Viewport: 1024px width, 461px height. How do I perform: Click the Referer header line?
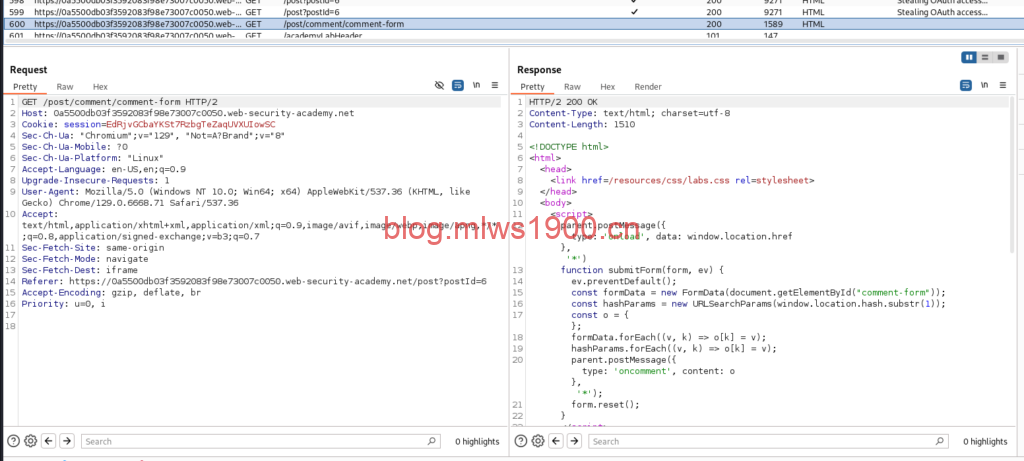point(254,281)
